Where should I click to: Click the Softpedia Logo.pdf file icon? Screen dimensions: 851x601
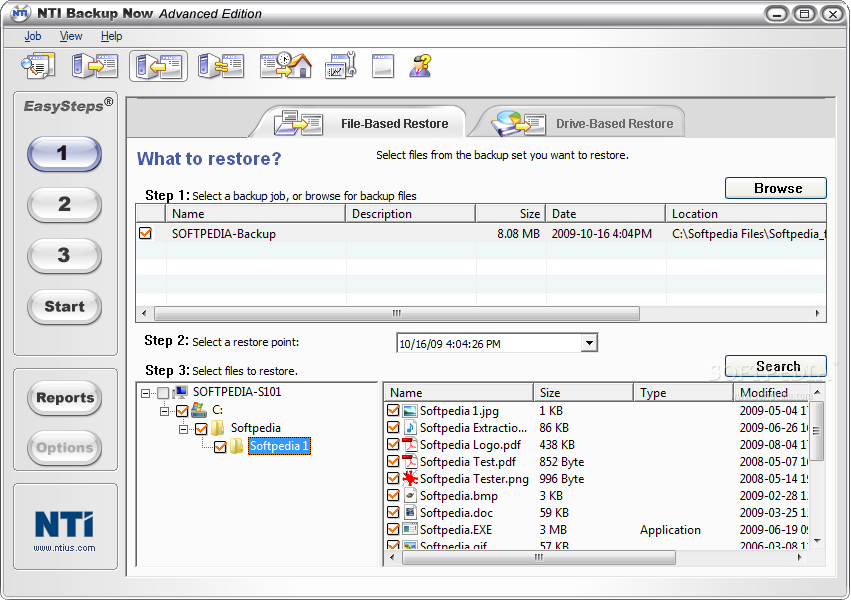click(x=410, y=445)
